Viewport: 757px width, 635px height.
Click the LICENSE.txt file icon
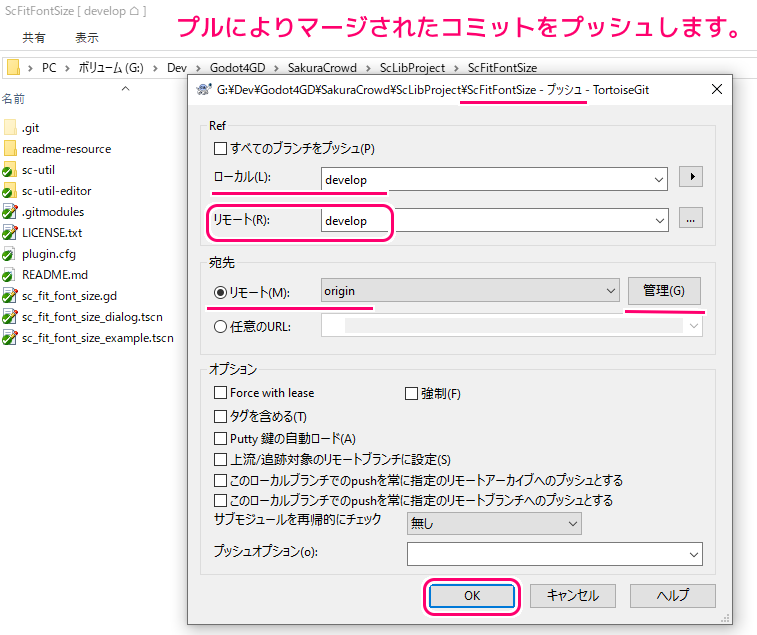click(9, 233)
